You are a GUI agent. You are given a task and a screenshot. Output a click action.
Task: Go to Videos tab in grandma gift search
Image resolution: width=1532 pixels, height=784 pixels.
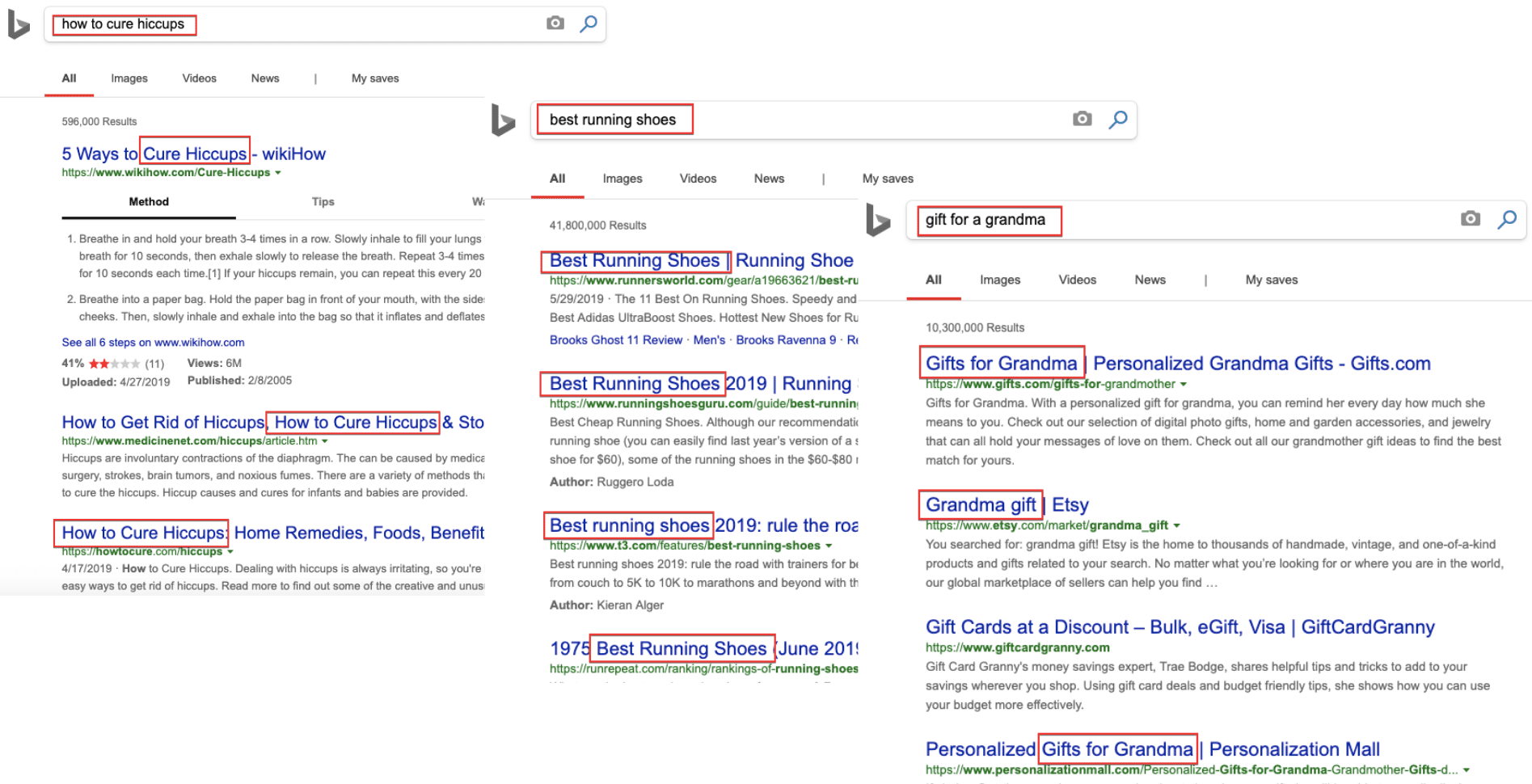[1078, 280]
